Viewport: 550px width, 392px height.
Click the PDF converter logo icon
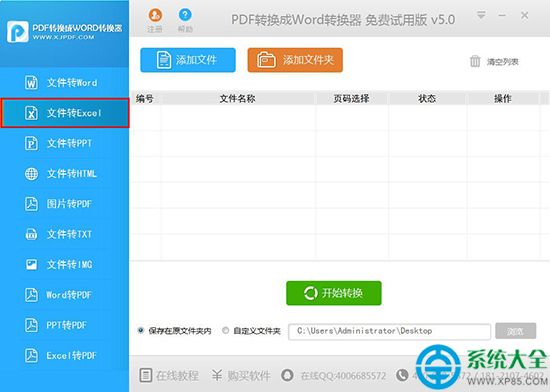point(18,32)
